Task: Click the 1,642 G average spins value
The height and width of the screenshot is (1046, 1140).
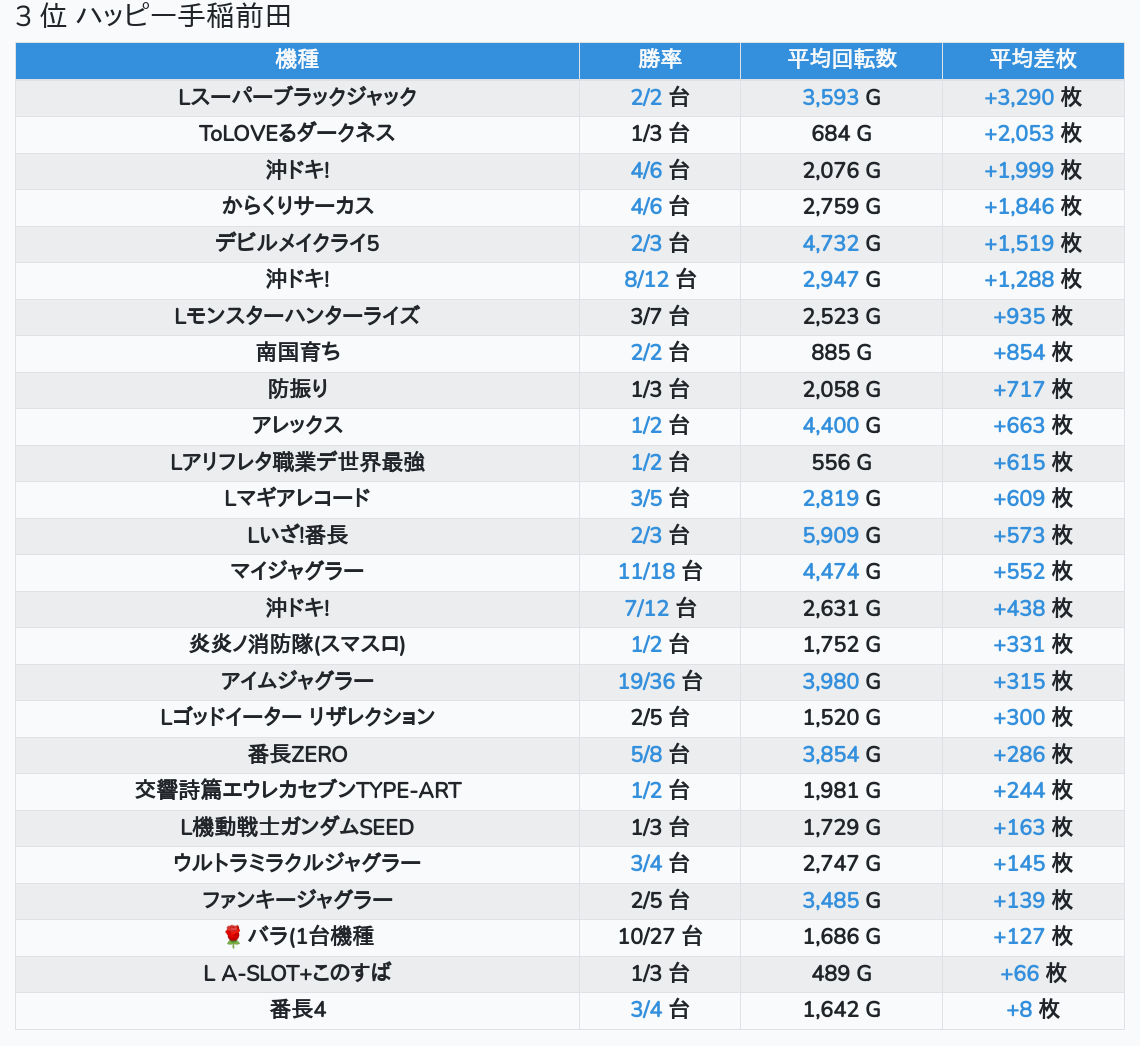Action: click(841, 1010)
